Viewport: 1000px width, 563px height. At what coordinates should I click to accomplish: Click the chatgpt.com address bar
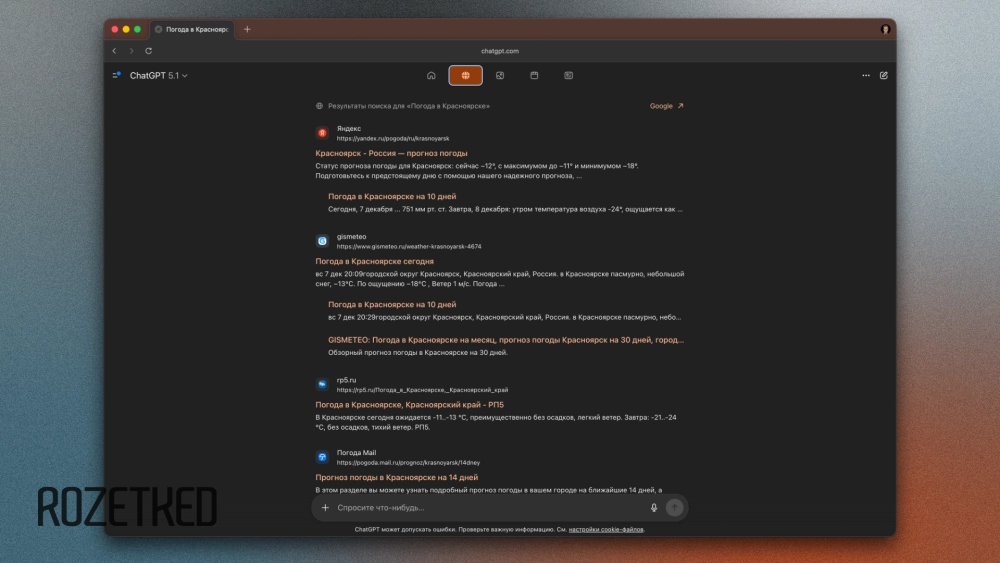500,51
